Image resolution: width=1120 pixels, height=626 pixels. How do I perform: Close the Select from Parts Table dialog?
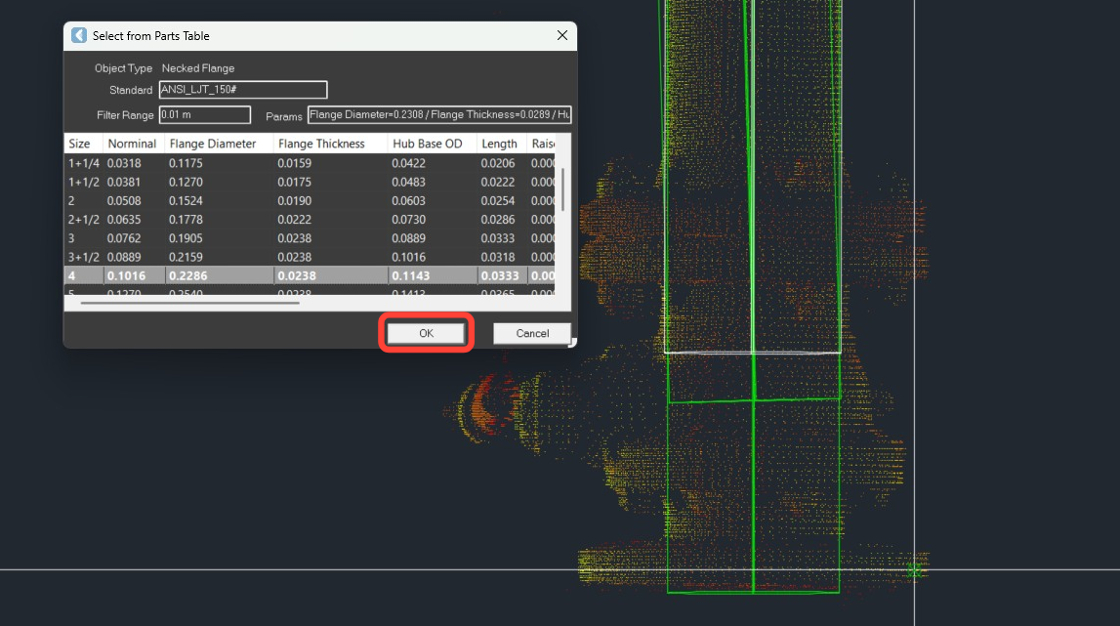point(562,35)
